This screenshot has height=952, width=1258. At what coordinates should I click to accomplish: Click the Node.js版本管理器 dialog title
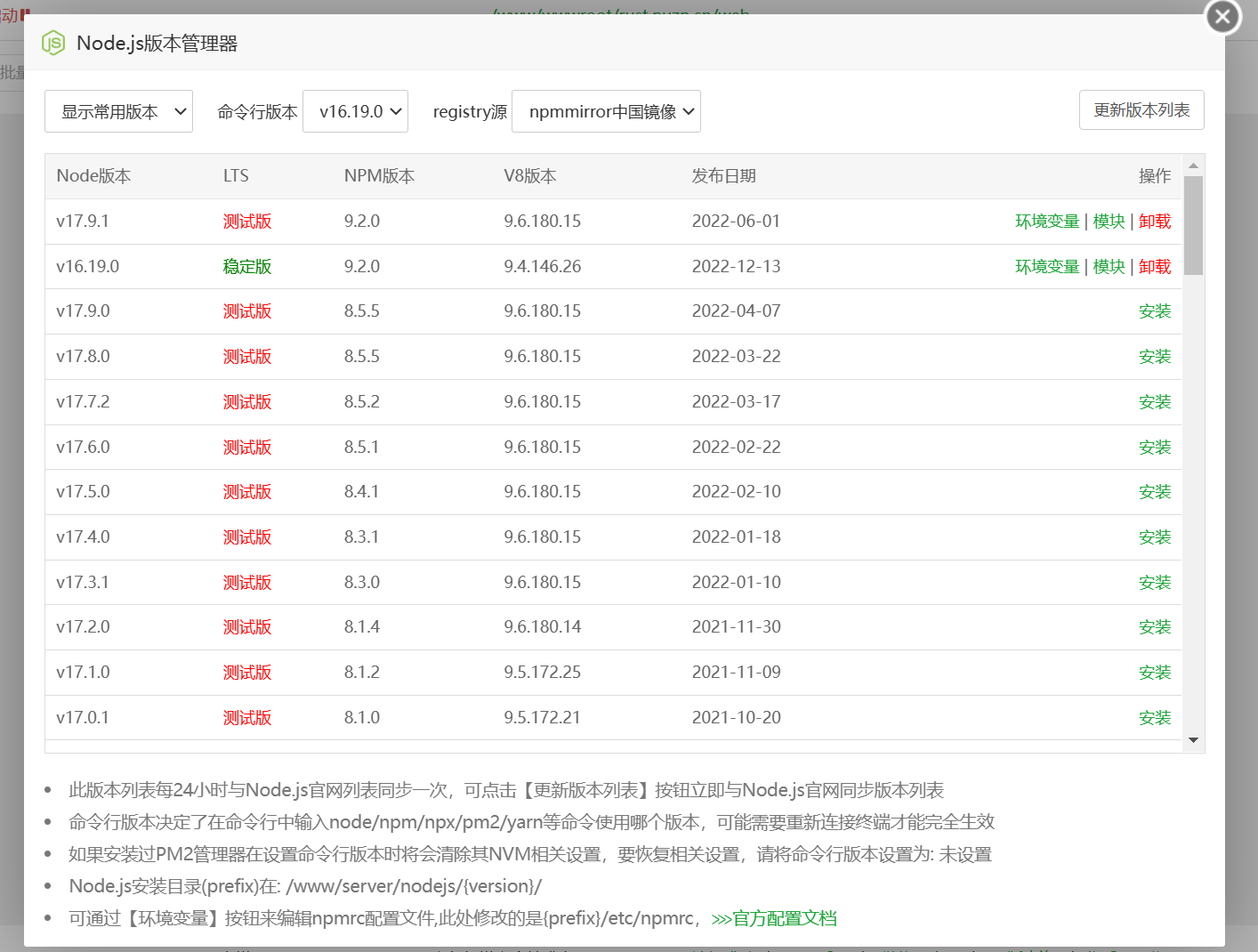(x=157, y=44)
